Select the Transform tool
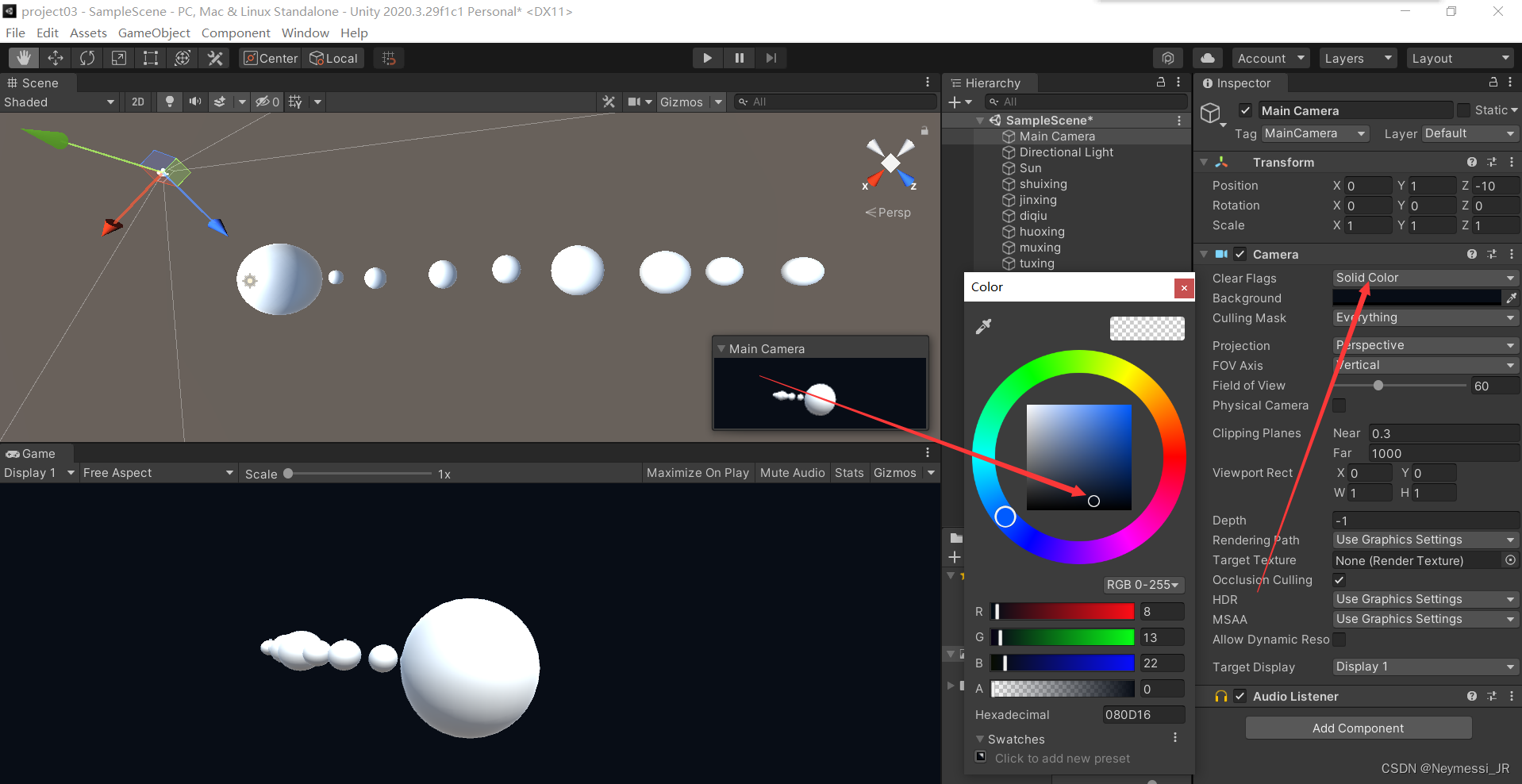 (183, 58)
